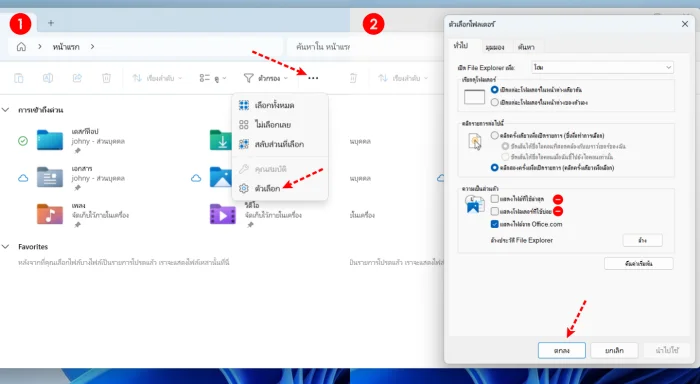
Task: Select open each folder in same window
Action: pos(494,90)
